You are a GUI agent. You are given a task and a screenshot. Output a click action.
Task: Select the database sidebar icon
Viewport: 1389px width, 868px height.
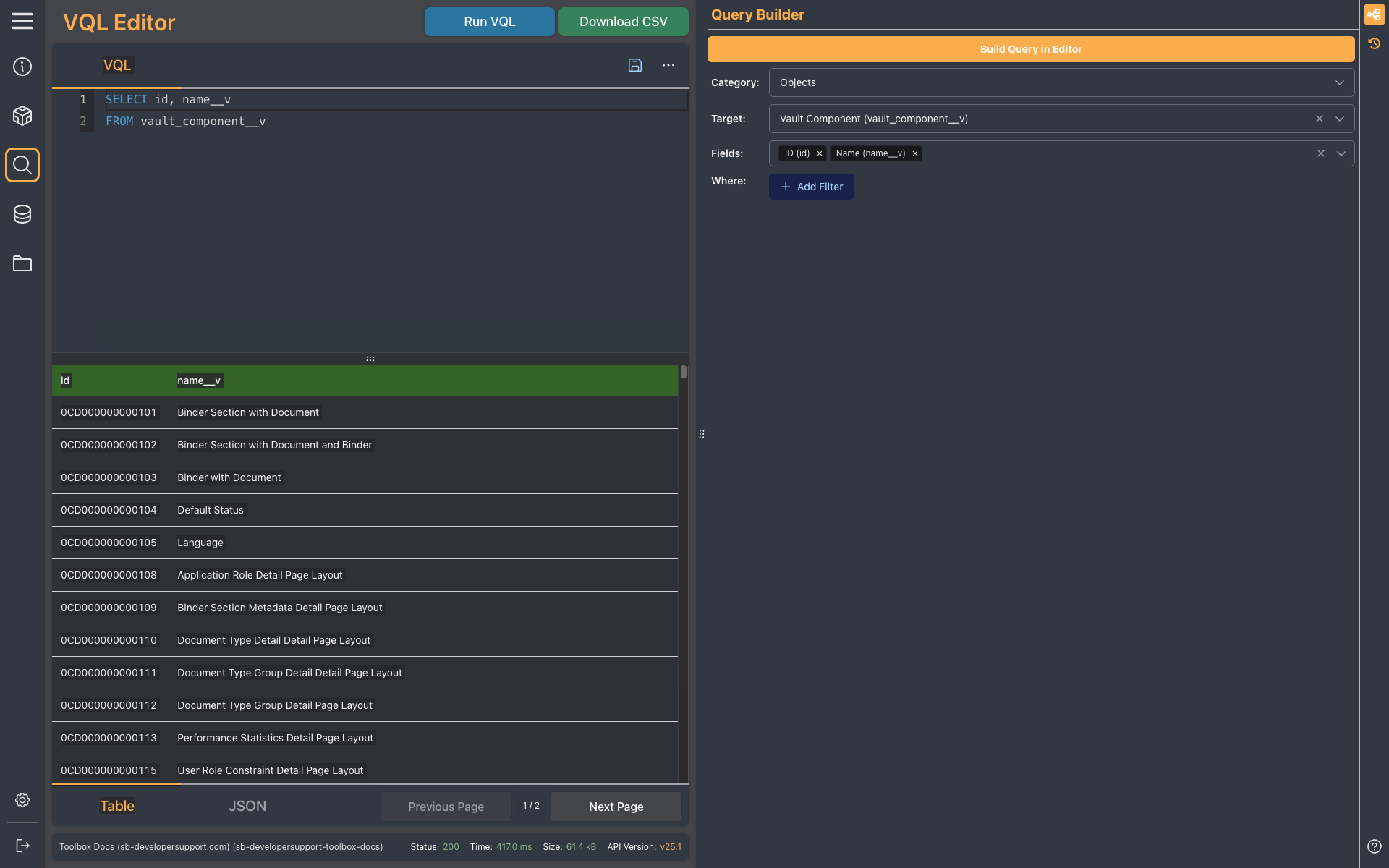(22, 214)
